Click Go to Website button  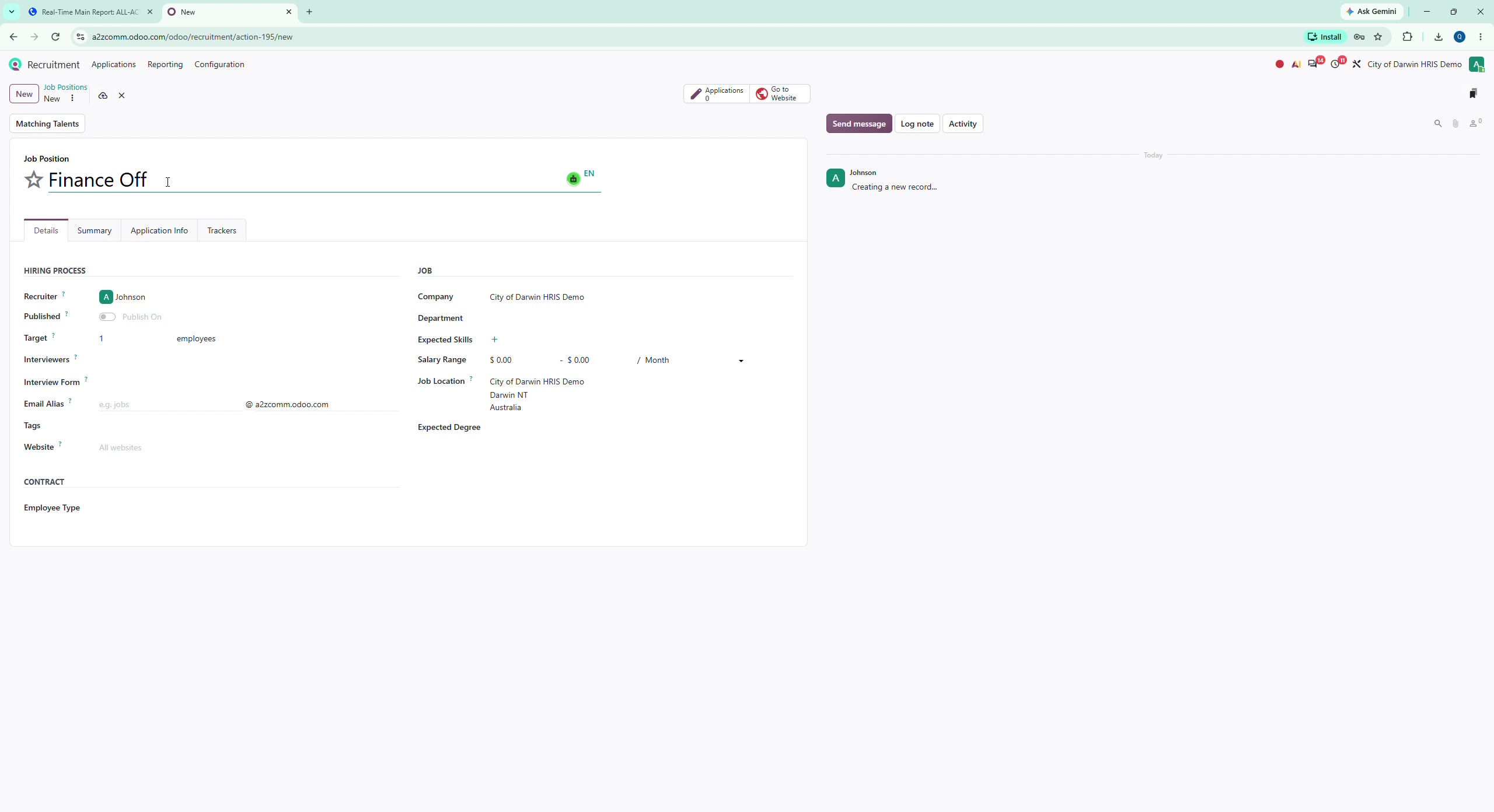(780, 94)
